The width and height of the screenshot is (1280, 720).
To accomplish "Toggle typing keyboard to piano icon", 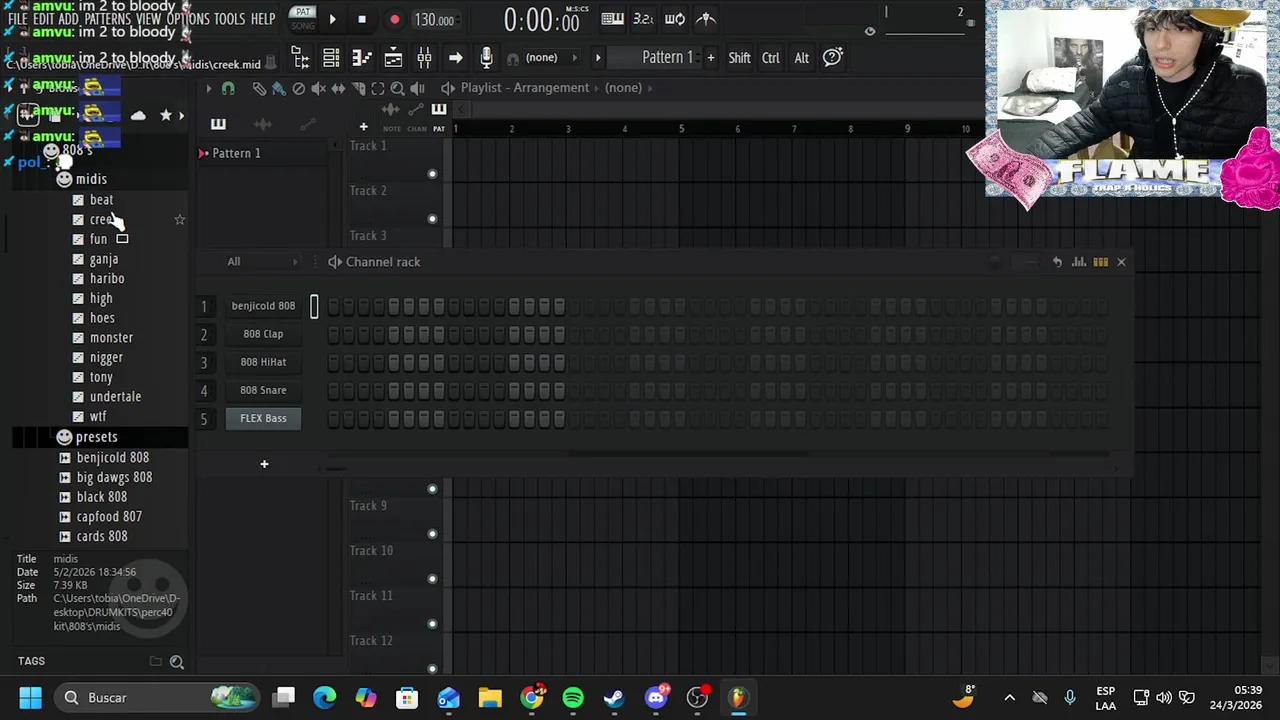I will (x=613, y=19).
